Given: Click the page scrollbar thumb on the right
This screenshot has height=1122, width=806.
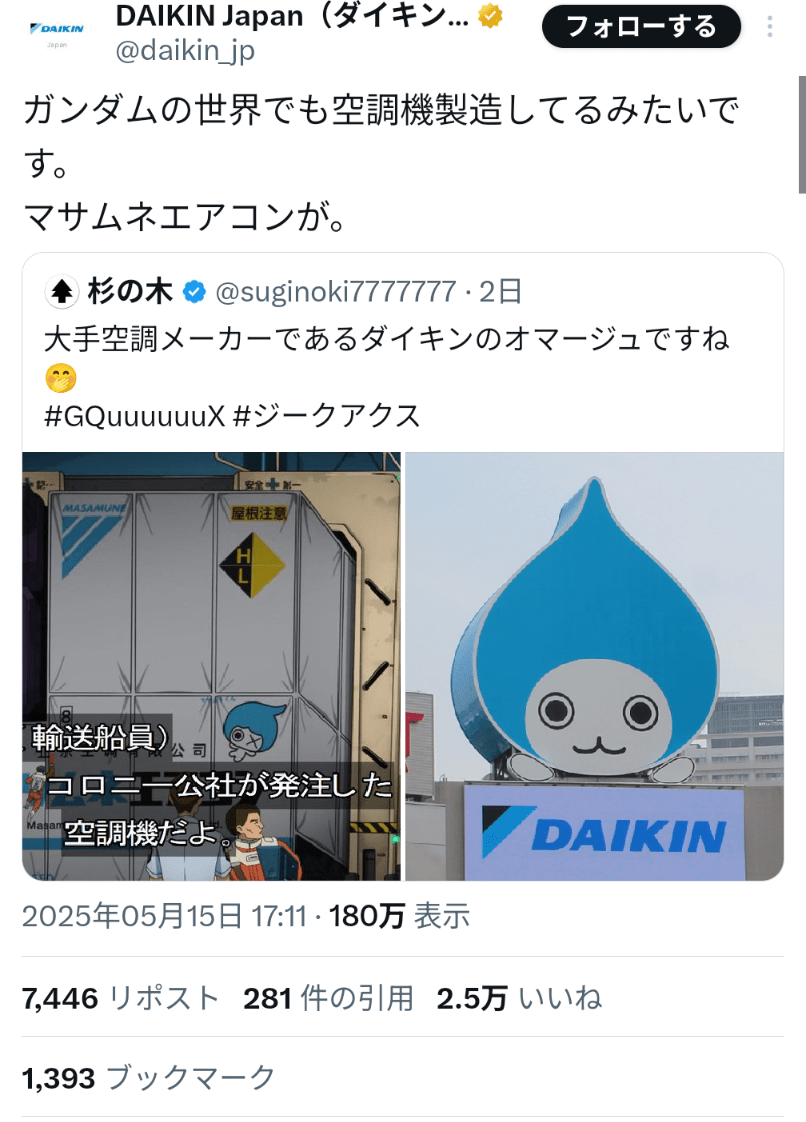Looking at the screenshot, I should 802,135.
